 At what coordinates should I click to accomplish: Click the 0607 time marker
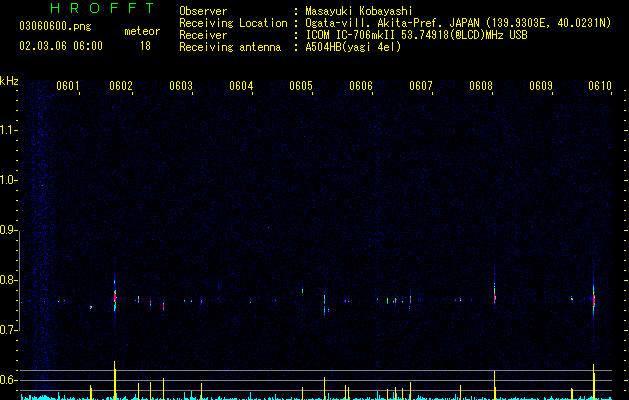[x=421, y=86]
